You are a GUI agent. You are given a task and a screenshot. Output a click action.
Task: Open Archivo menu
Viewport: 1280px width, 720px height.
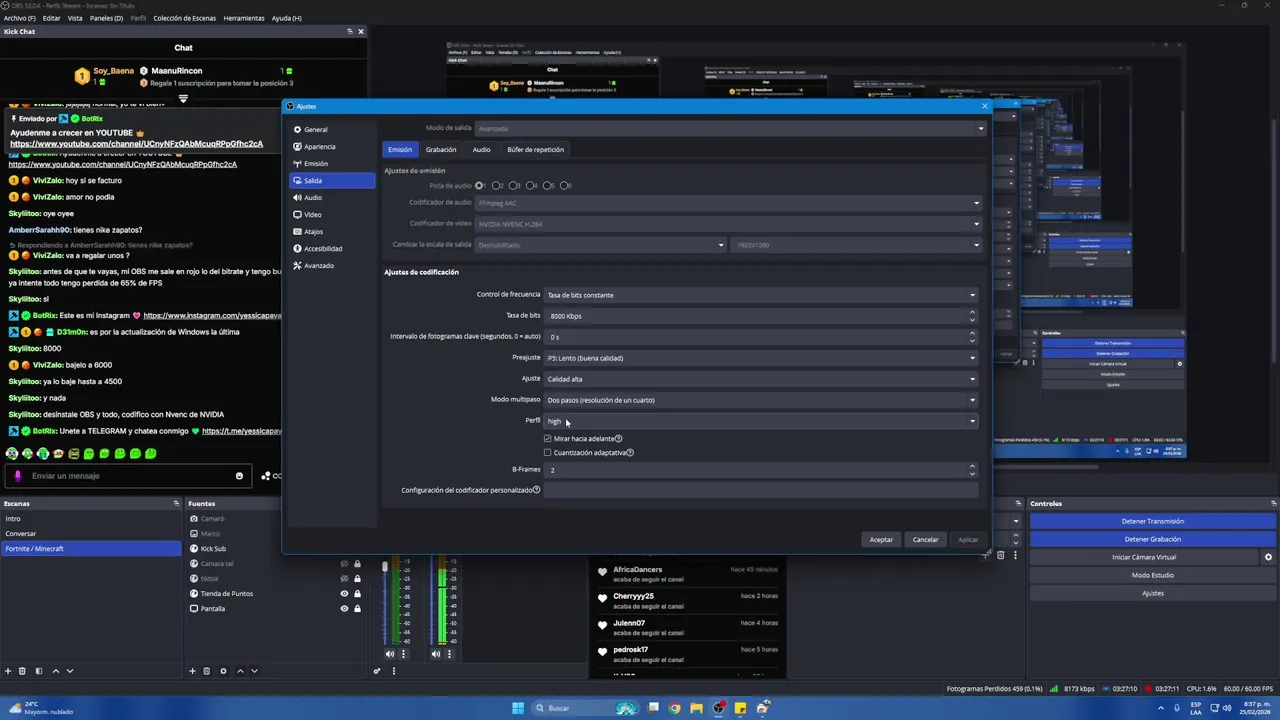point(19,18)
